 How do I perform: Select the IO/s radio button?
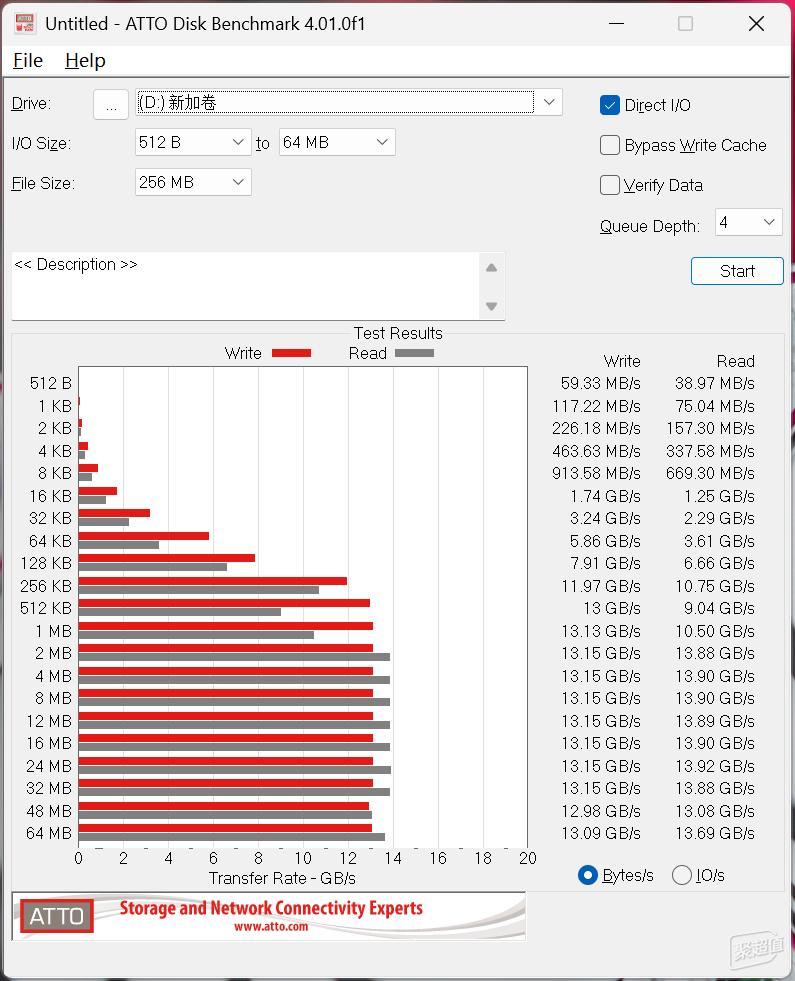point(681,875)
